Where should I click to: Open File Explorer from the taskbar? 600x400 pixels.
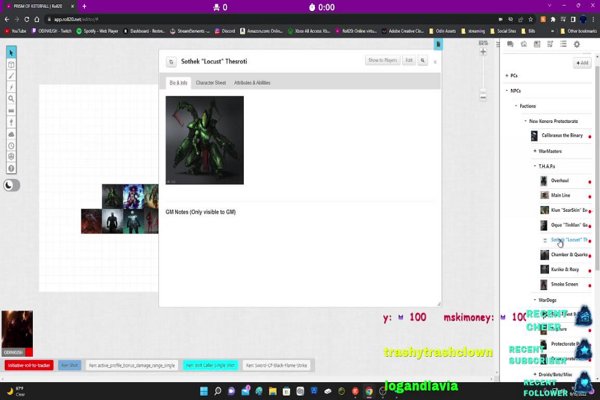pyautogui.click(x=272, y=391)
